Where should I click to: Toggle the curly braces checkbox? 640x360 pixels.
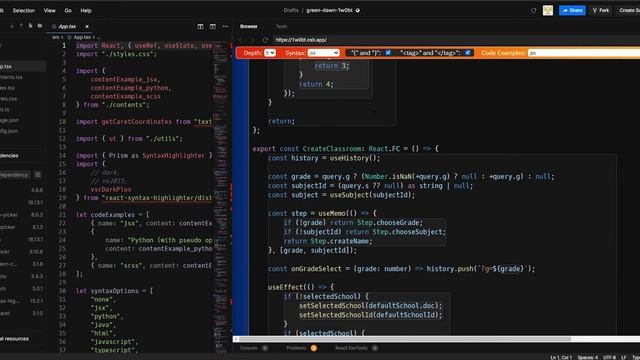click(x=388, y=53)
